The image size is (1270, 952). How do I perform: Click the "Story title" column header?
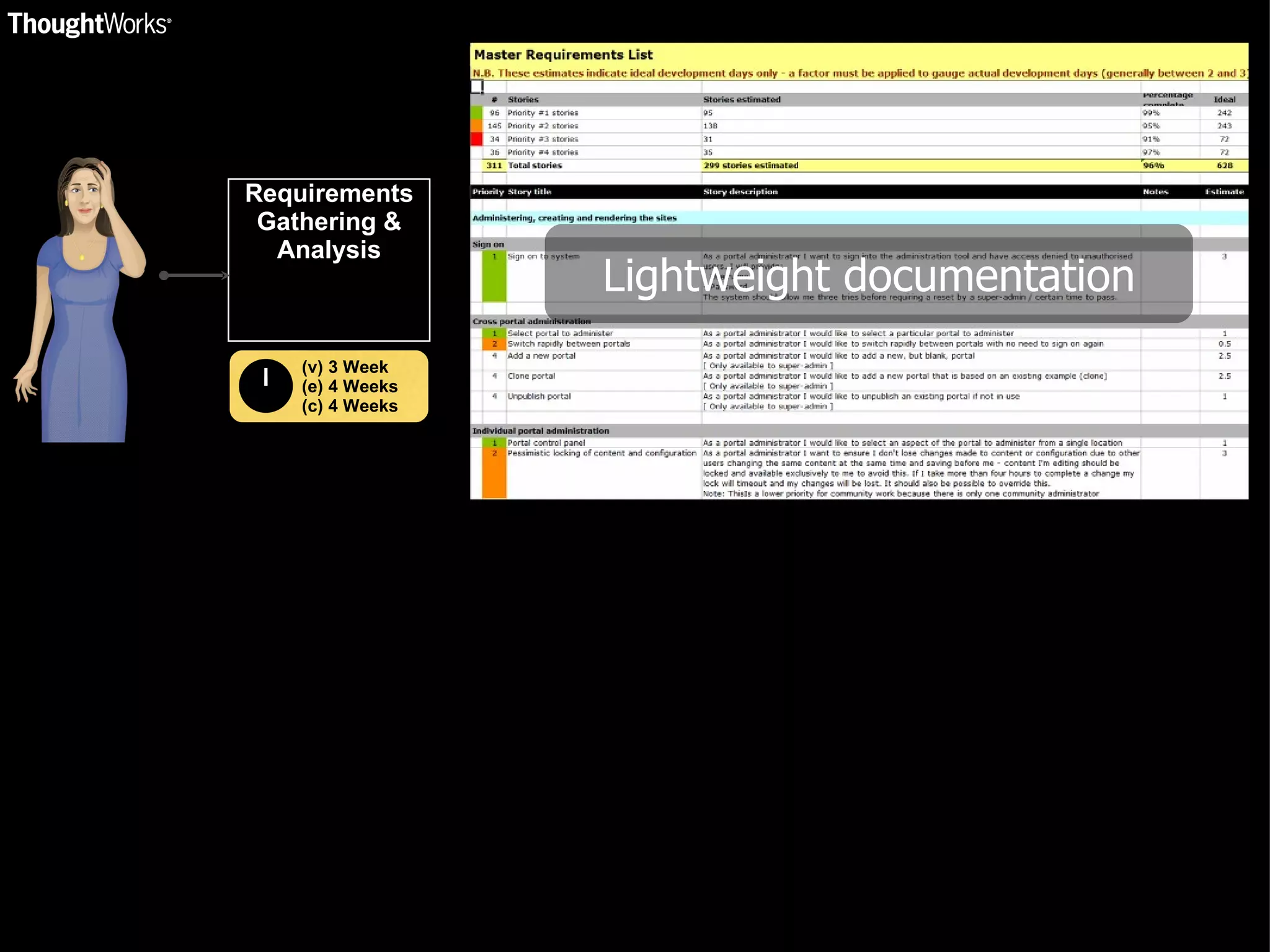530,192
